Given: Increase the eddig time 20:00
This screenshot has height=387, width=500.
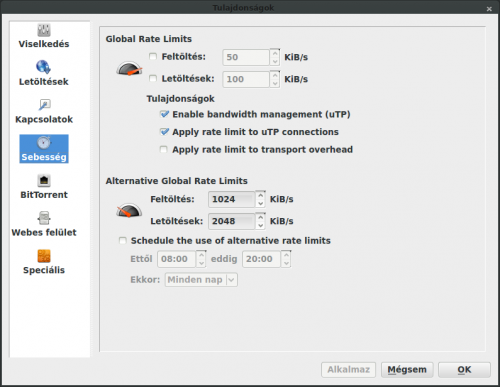Looking at the screenshot, I should [286, 255].
